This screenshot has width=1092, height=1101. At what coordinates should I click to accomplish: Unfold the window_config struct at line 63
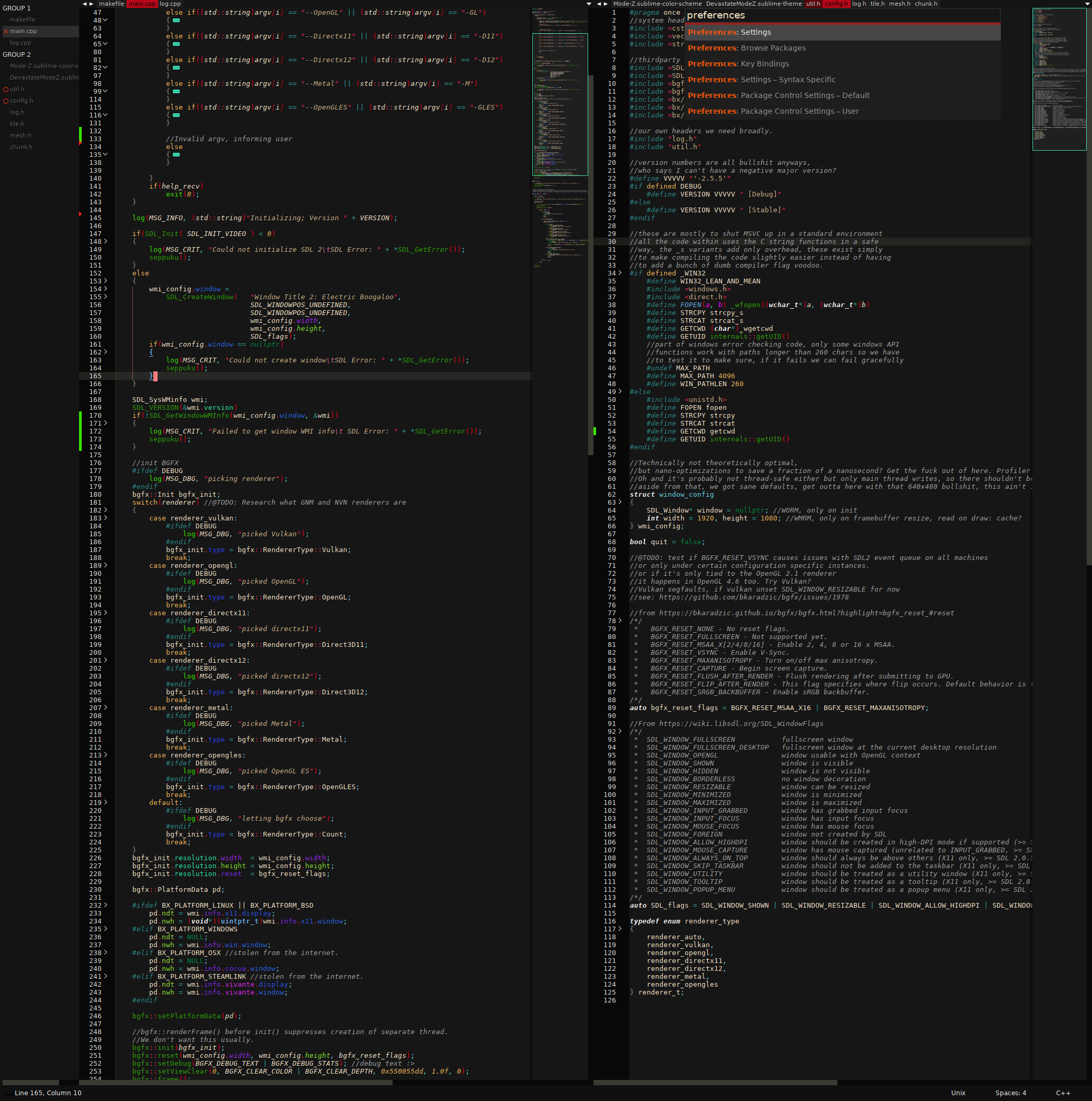click(x=619, y=502)
